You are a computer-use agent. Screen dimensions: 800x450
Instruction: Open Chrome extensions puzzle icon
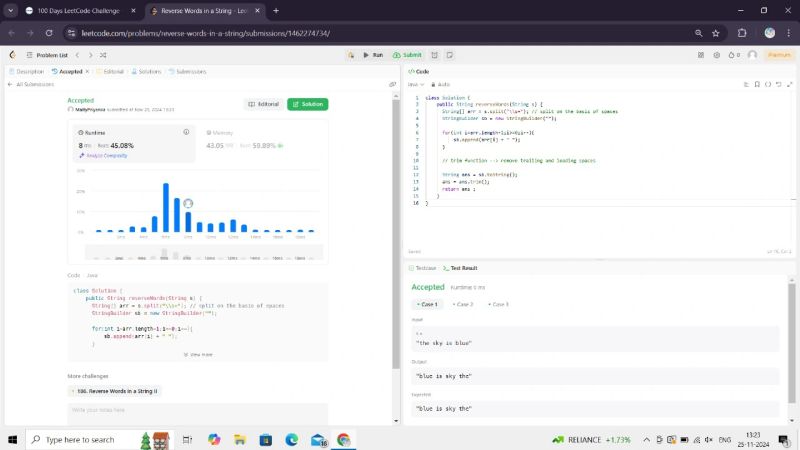click(x=742, y=33)
